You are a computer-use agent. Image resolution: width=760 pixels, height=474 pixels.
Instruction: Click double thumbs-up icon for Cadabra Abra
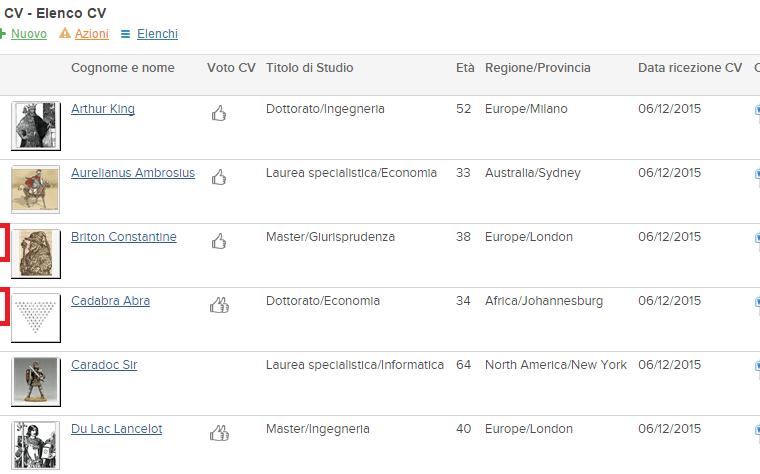coord(219,305)
